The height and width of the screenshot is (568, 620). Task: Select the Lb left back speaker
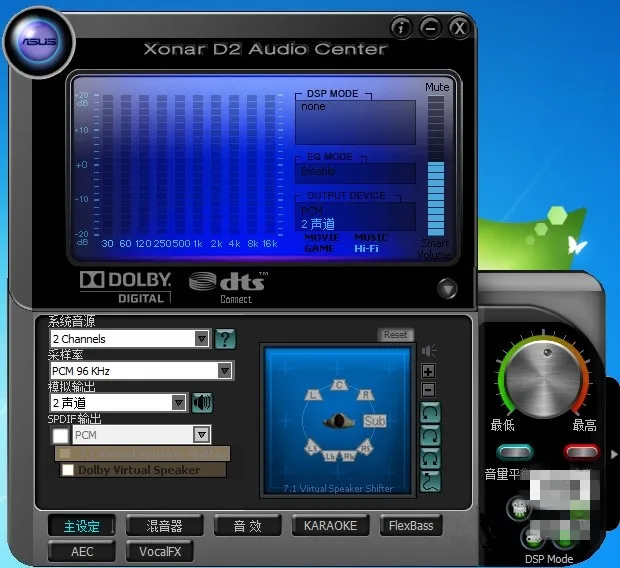(x=330, y=456)
